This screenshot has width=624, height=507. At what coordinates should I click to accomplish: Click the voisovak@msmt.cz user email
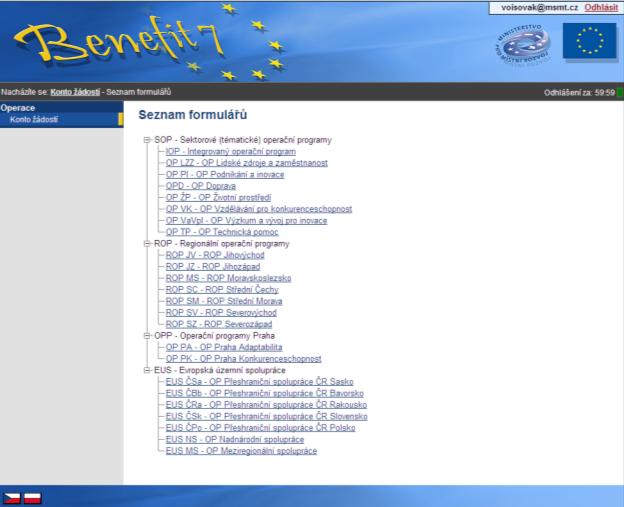click(x=539, y=8)
